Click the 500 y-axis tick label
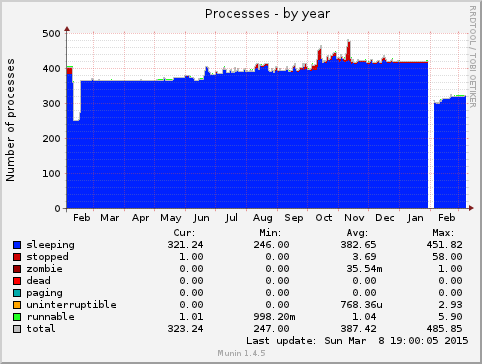Screen dimensions: 482x364 click(52, 34)
